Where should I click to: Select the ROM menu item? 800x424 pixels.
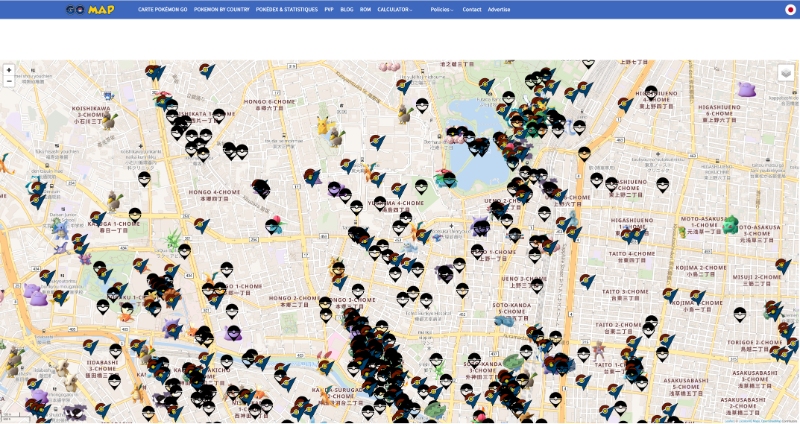pyautogui.click(x=365, y=9)
